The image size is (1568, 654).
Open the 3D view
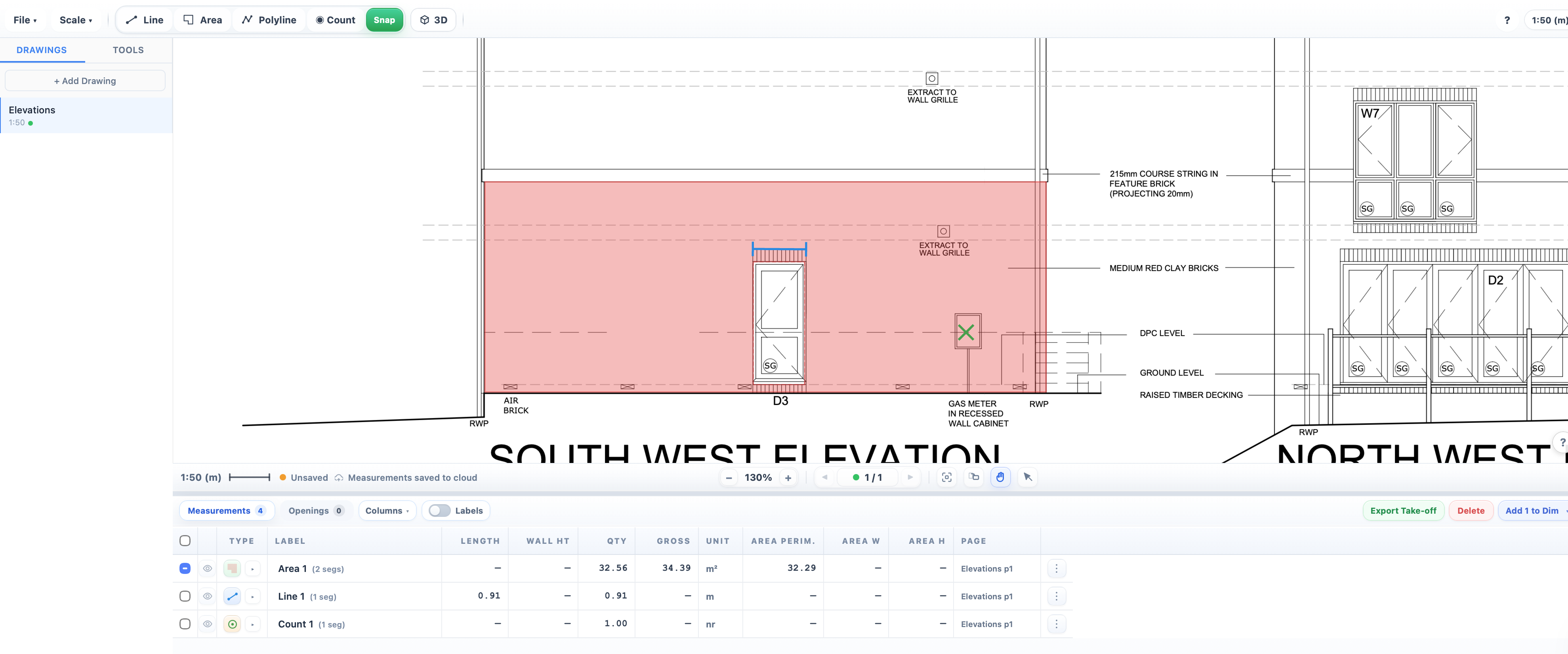click(433, 19)
